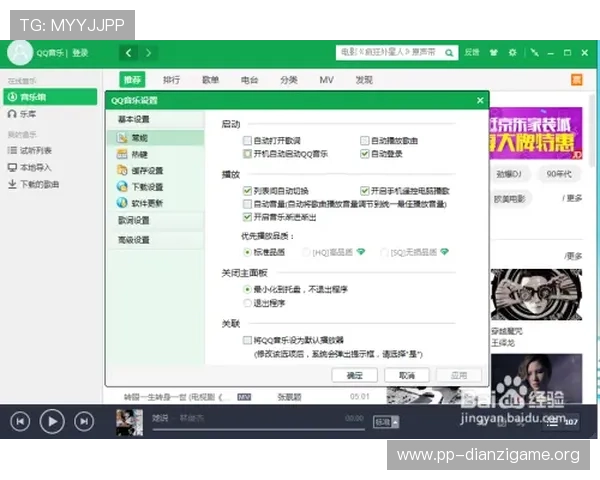Click the playback progress bar
Viewport: 600px width, 480px height.
click(x=258, y=430)
